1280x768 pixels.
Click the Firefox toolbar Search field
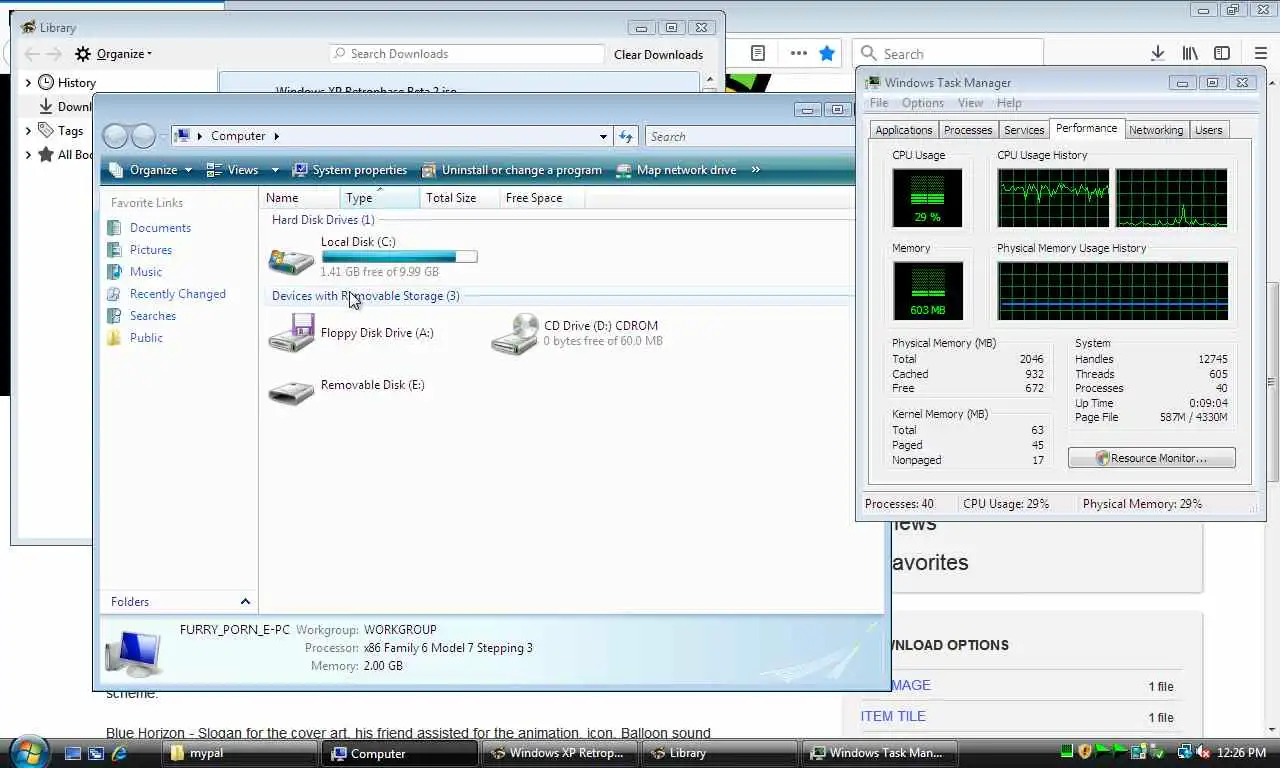click(948, 53)
